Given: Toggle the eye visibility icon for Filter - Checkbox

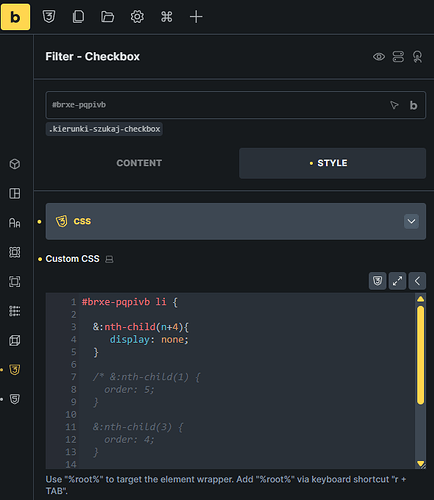Looking at the screenshot, I should click(x=379, y=57).
